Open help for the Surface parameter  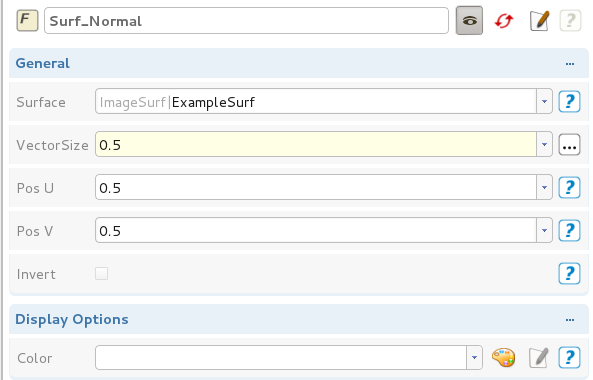pos(570,101)
